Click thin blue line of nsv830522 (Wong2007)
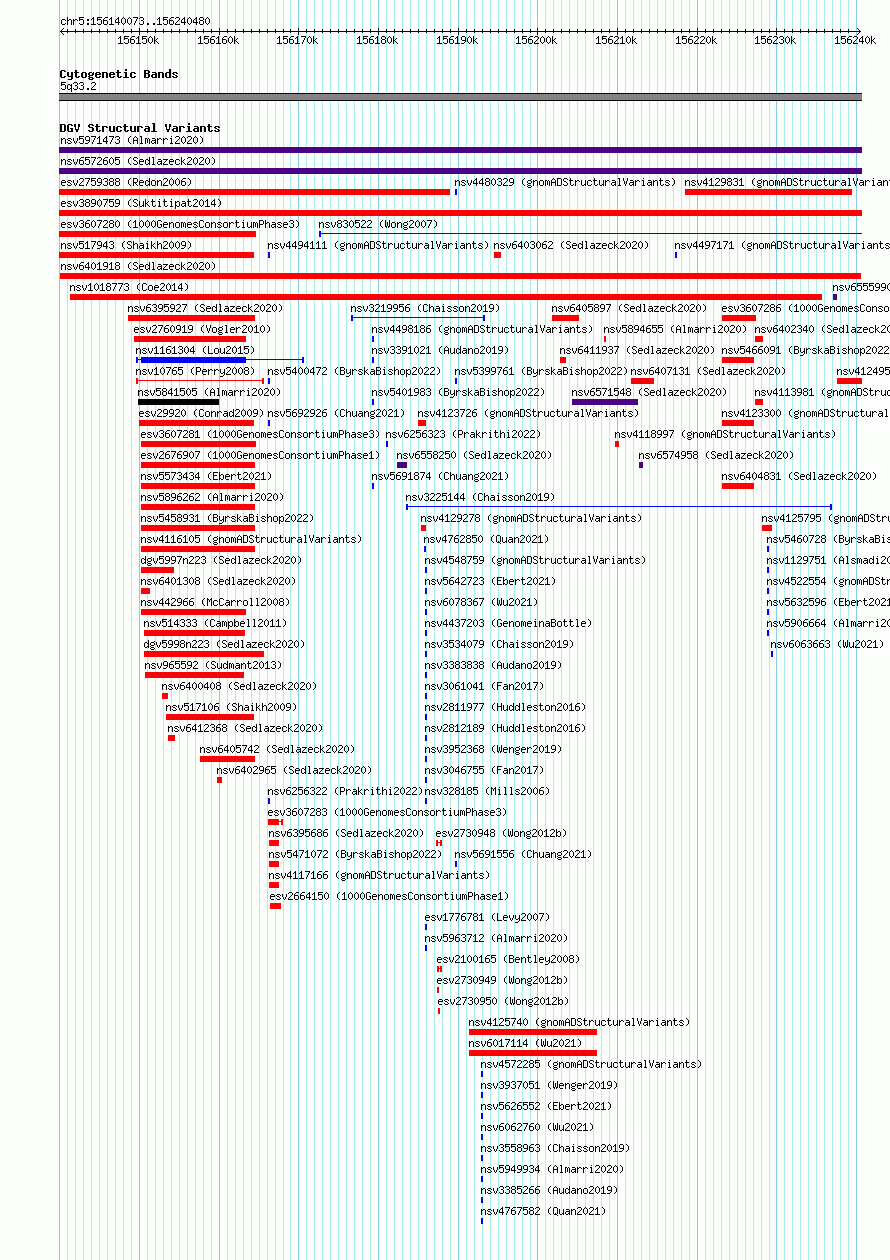 click(x=590, y=234)
